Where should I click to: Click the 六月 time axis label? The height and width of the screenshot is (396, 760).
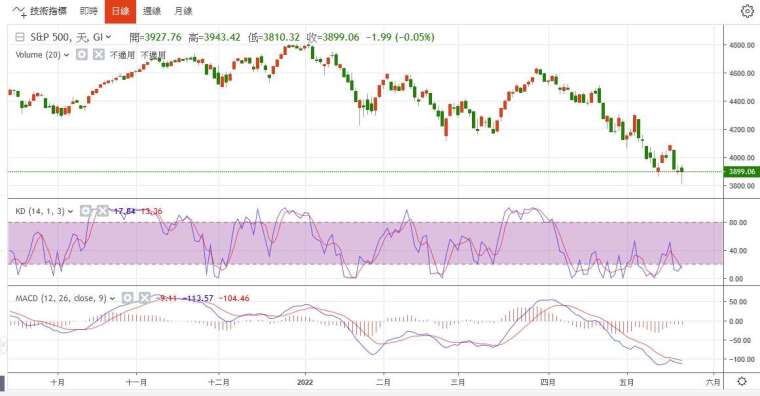pyautogui.click(x=712, y=382)
